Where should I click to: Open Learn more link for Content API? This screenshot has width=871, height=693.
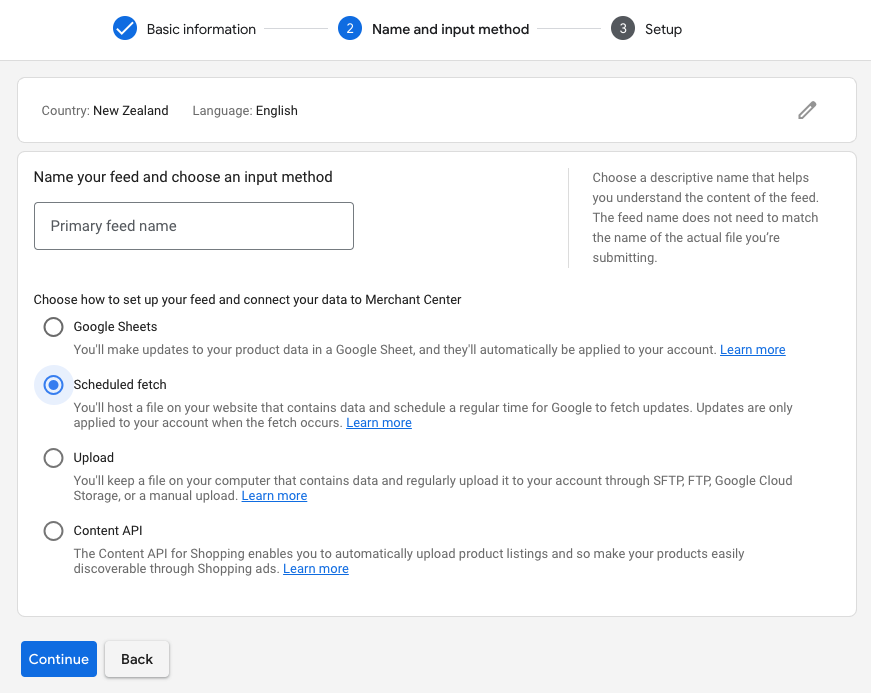coord(316,569)
